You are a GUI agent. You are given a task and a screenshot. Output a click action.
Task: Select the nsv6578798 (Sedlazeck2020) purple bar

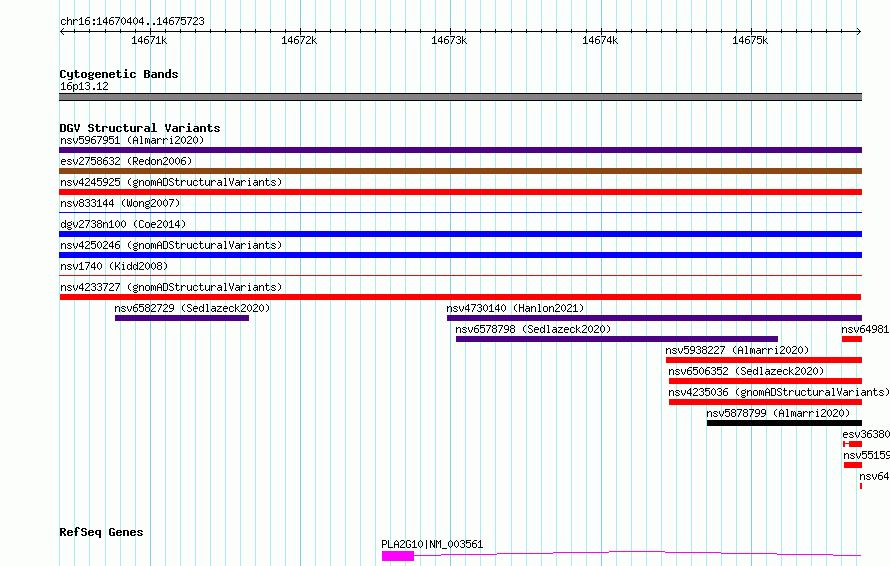[617, 339]
